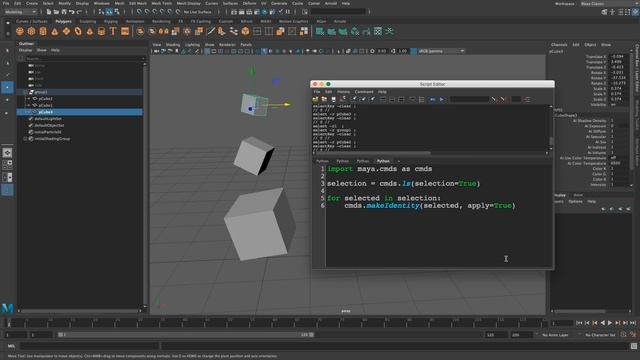Click the New Scene icon in the status line
Image resolution: width=640 pixels, height=360 pixels.
coord(49,12)
